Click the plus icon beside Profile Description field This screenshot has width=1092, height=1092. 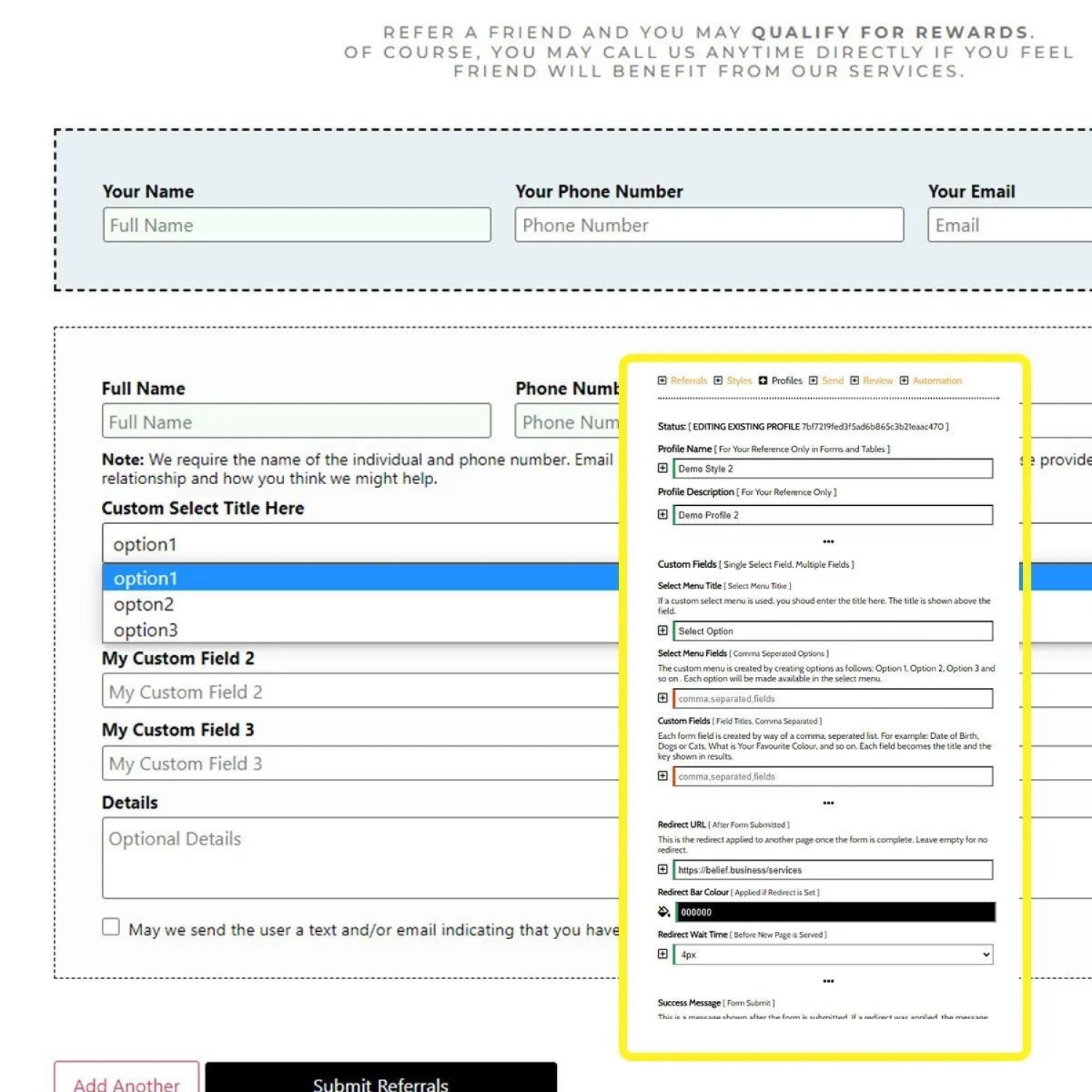click(662, 514)
